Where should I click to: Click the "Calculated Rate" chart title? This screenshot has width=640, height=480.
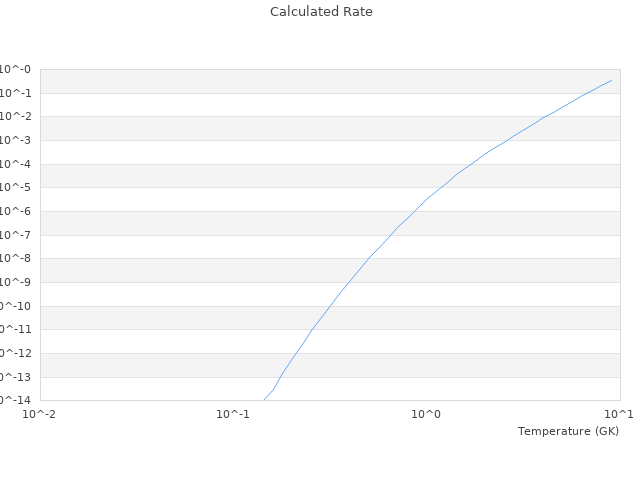coord(320,12)
